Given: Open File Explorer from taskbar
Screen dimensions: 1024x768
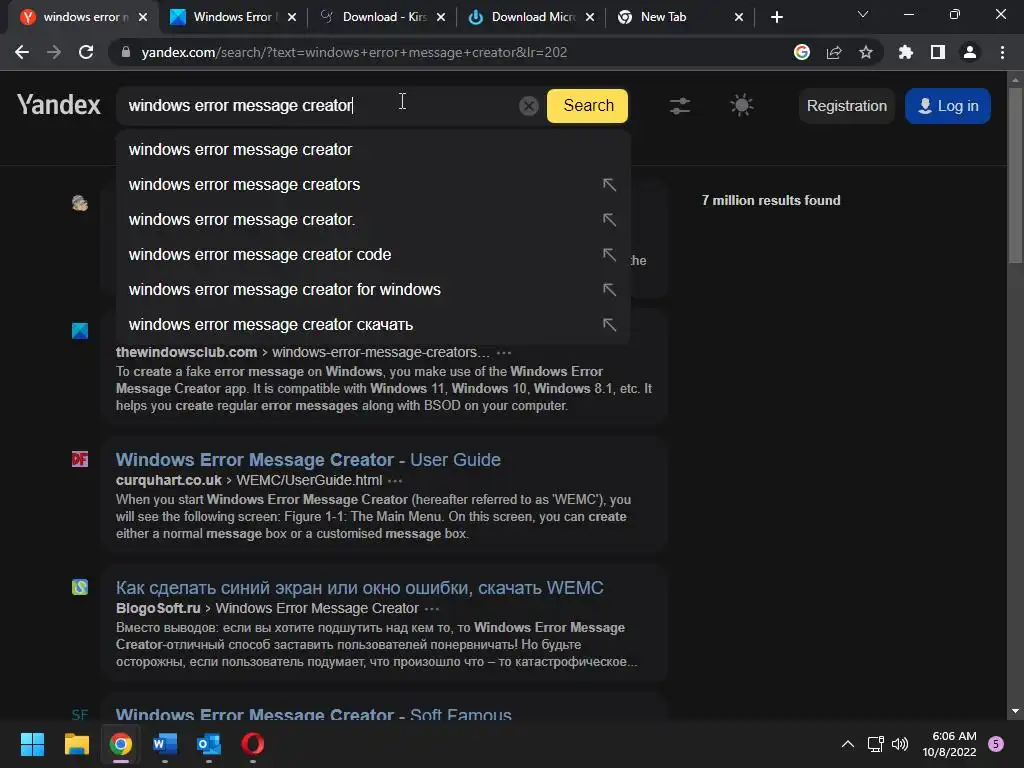Looking at the screenshot, I should tap(76, 744).
